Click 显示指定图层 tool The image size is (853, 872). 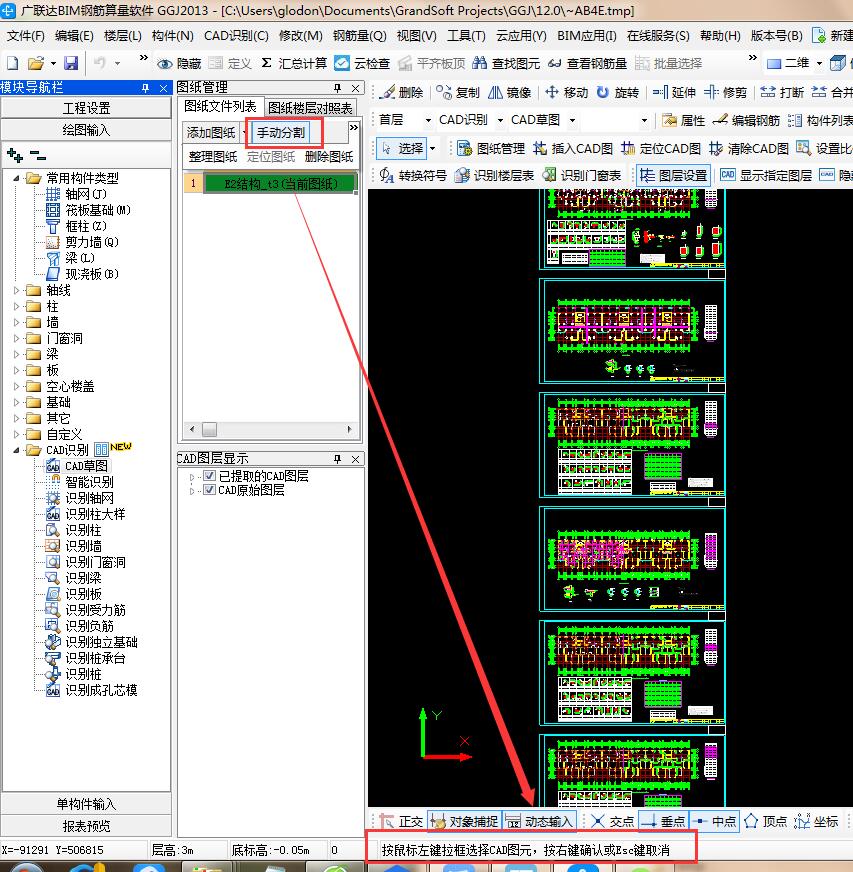(x=766, y=175)
